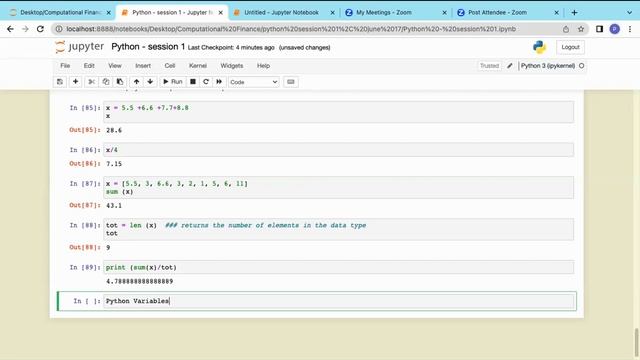640x360 pixels.
Task: Open browser profile avatar
Action: [614, 29]
